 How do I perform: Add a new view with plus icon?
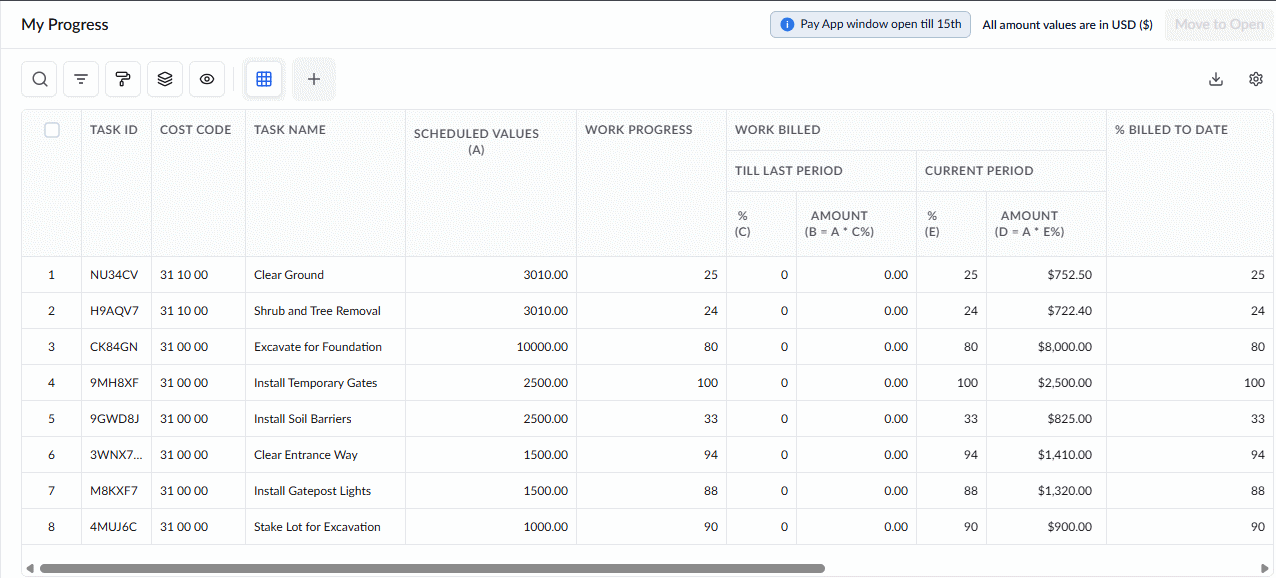point(314,79)
